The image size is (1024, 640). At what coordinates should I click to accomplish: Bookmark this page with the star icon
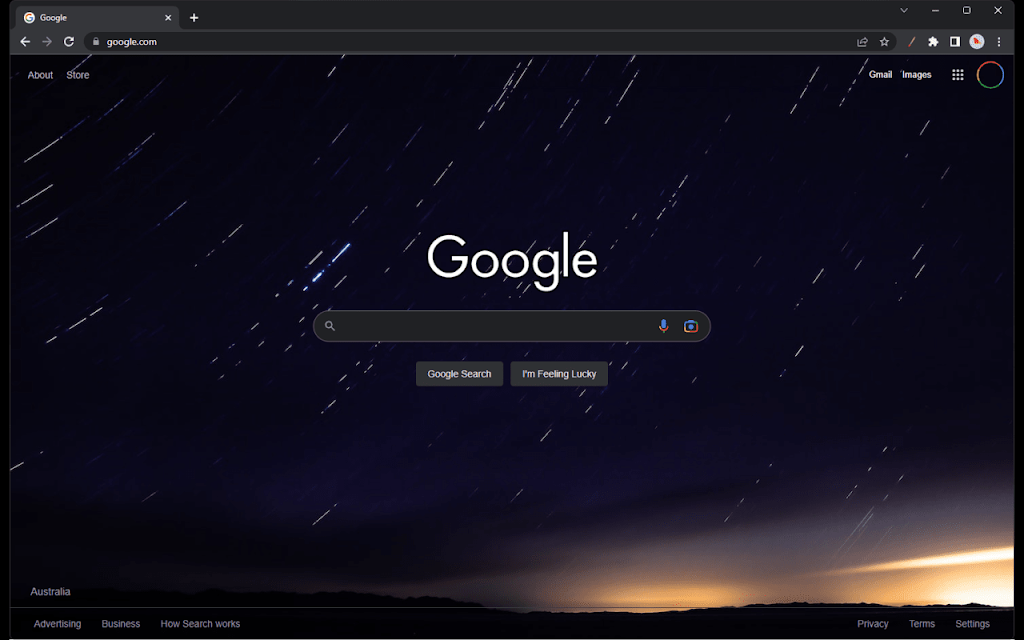[884, 42]
